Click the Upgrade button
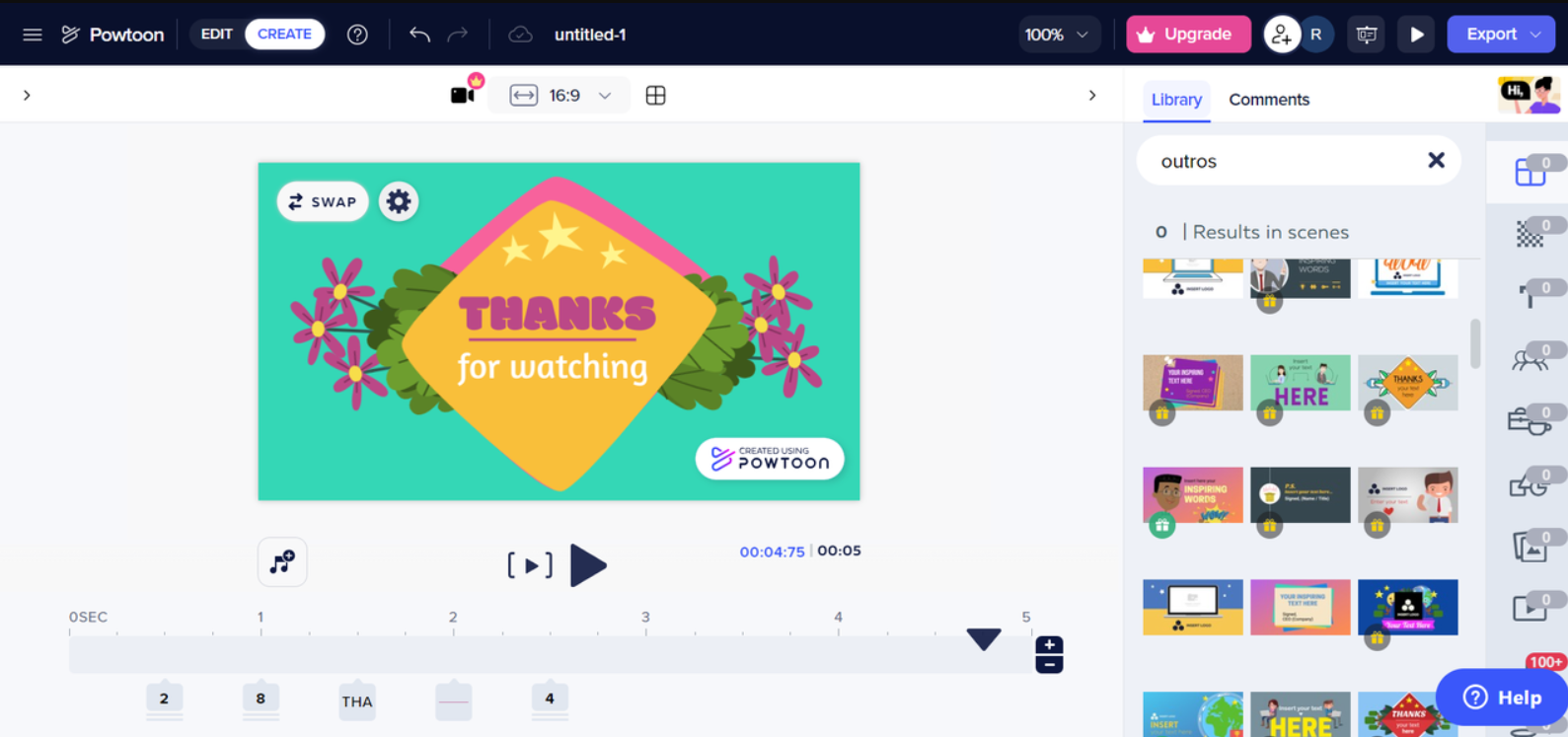Screen dimensions: 1568x737 pyautogui.click(x=1188, y=35)
